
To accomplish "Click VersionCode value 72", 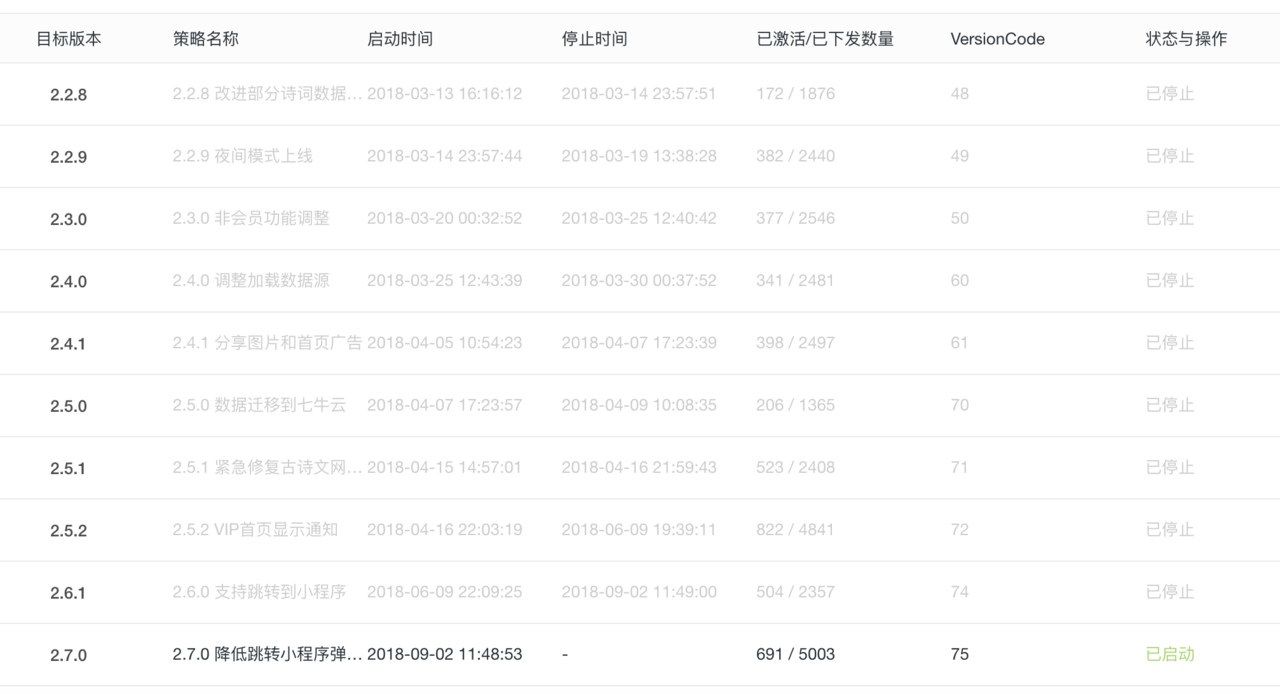I will (x=960, y=530).
